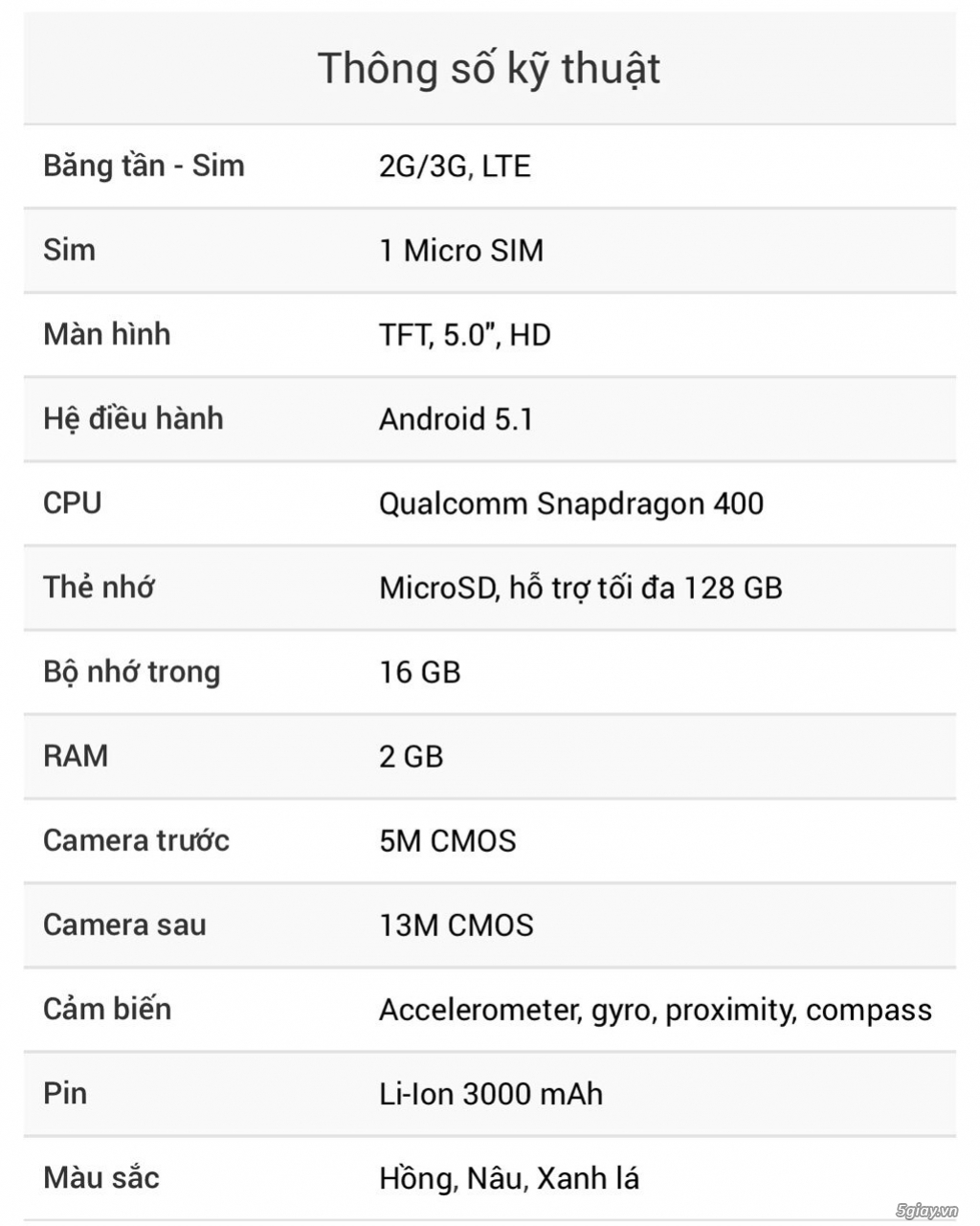Click the 5giay.vn watermark link
This screenshot has height=1226, width=980.
point(926,1211)
